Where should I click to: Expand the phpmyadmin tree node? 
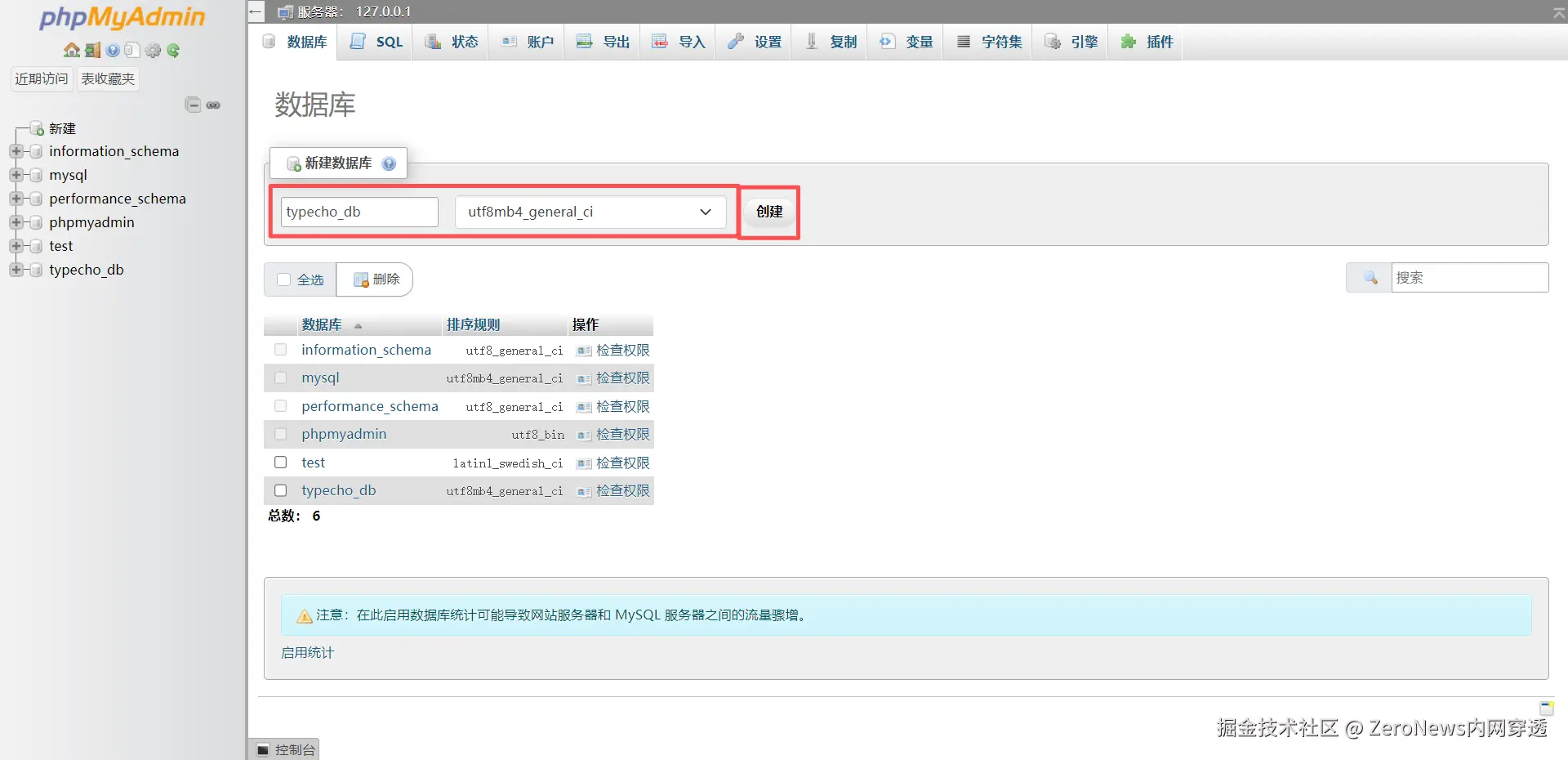coord(16,223)
